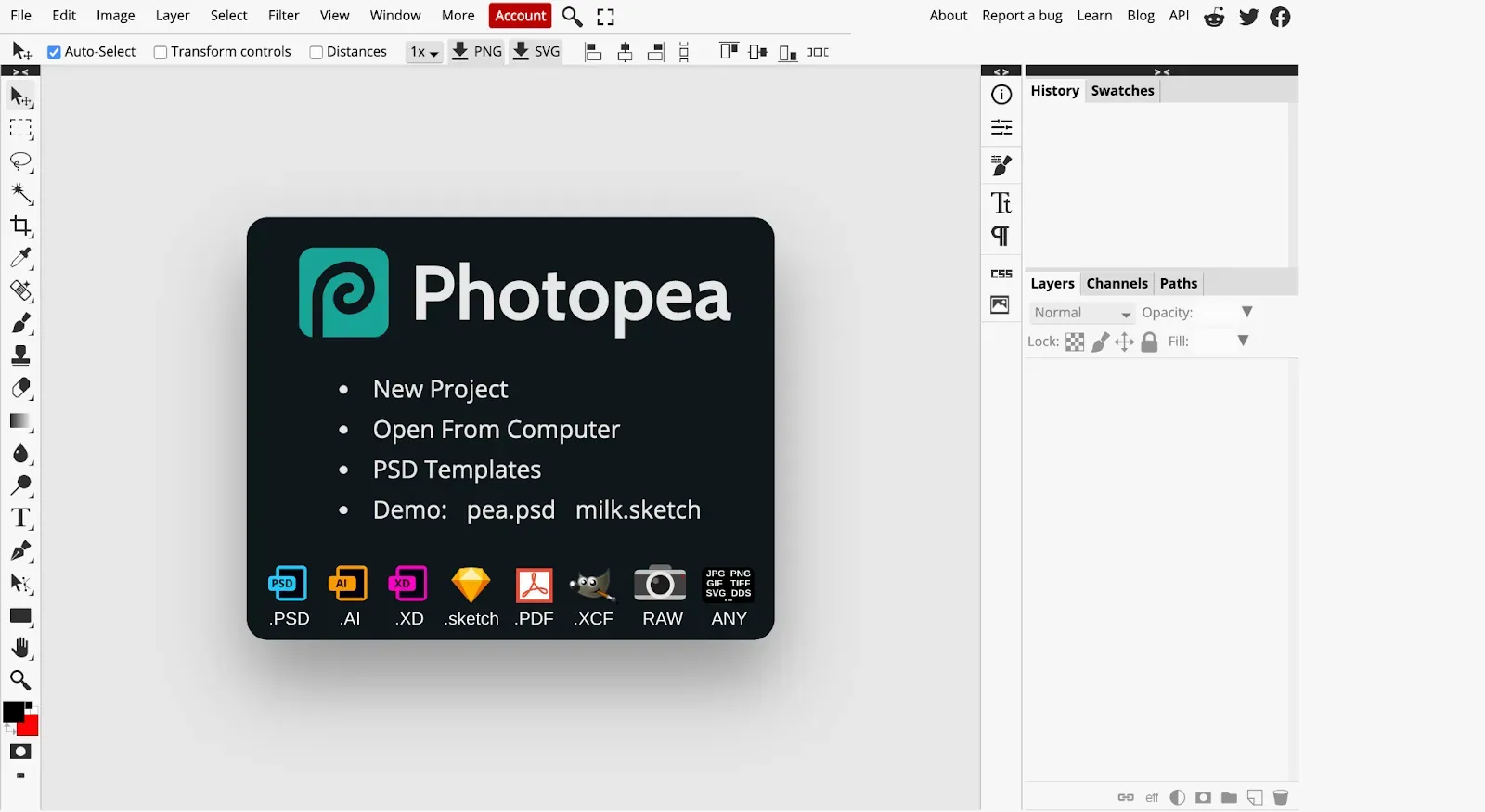Open the image preview panel icon

[1000, 304]
